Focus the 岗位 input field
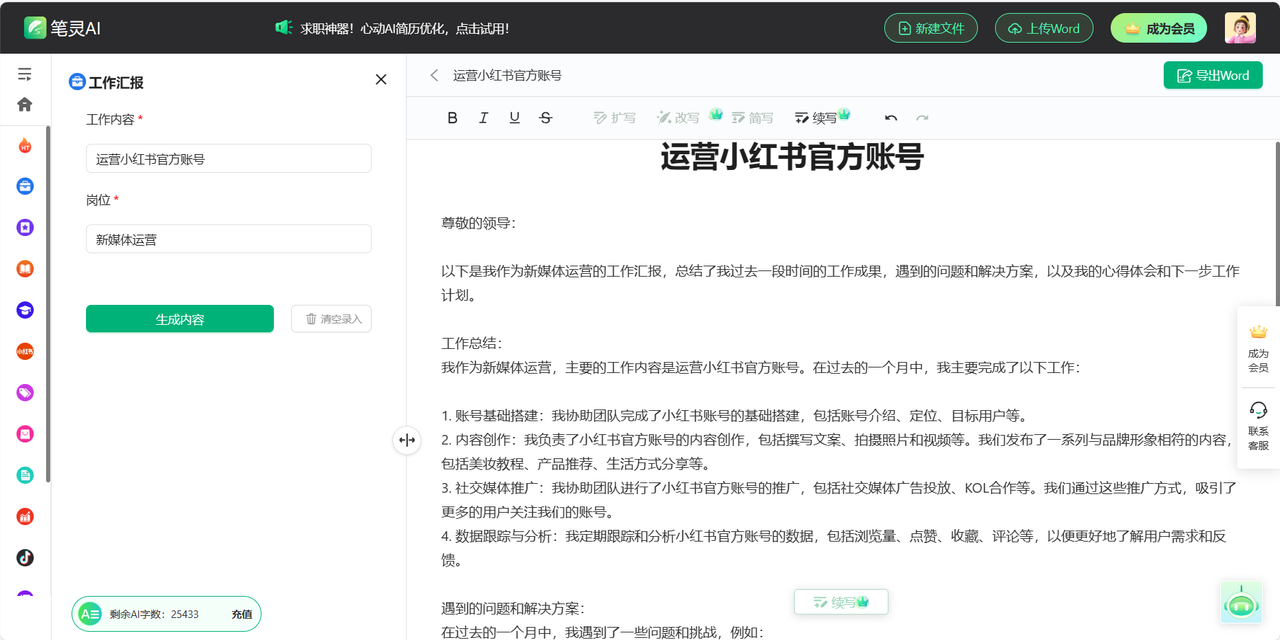 click(228, 239)
